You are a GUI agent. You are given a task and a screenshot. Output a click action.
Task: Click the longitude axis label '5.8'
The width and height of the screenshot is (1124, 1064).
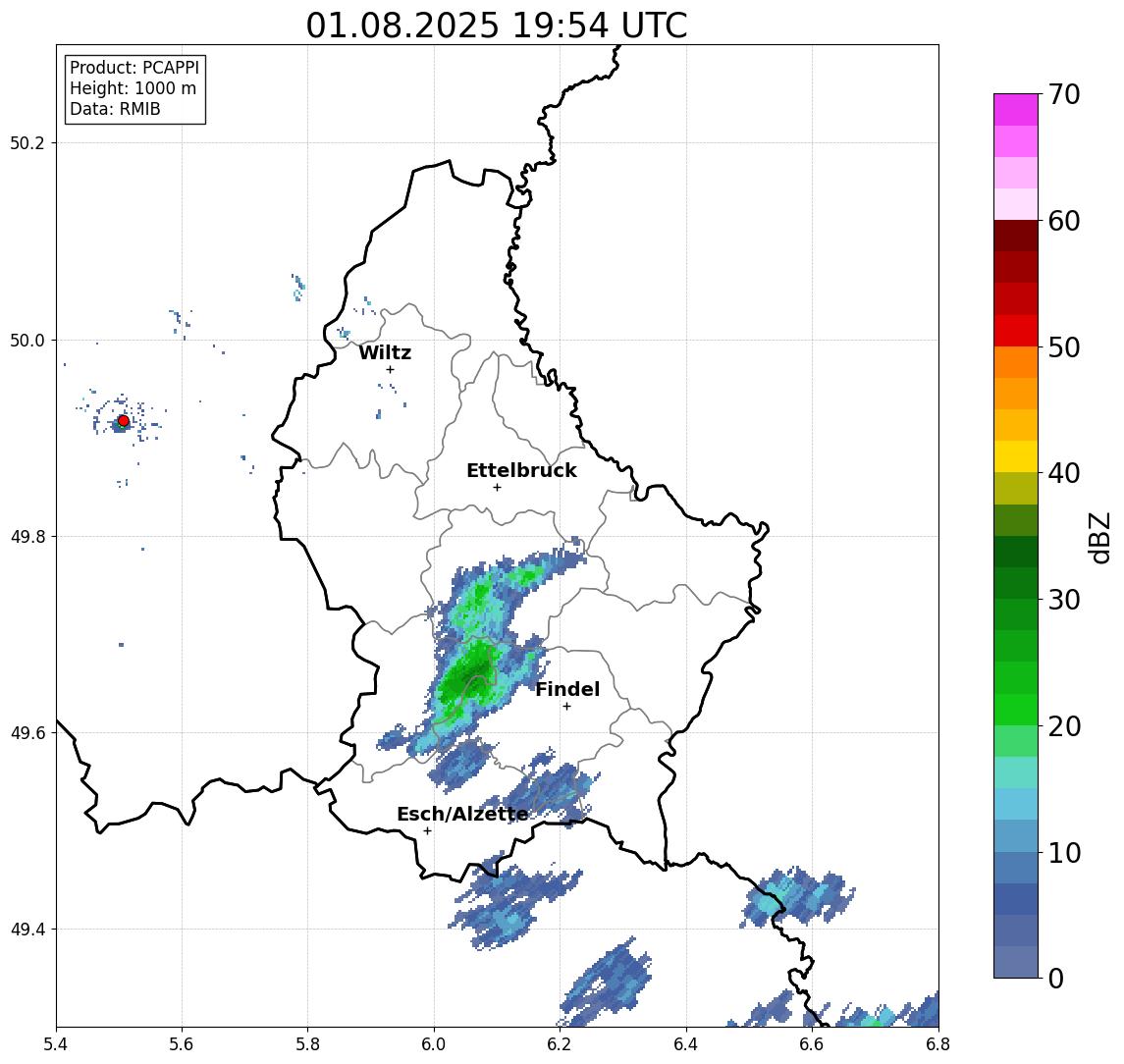(x=307, y=1044)
